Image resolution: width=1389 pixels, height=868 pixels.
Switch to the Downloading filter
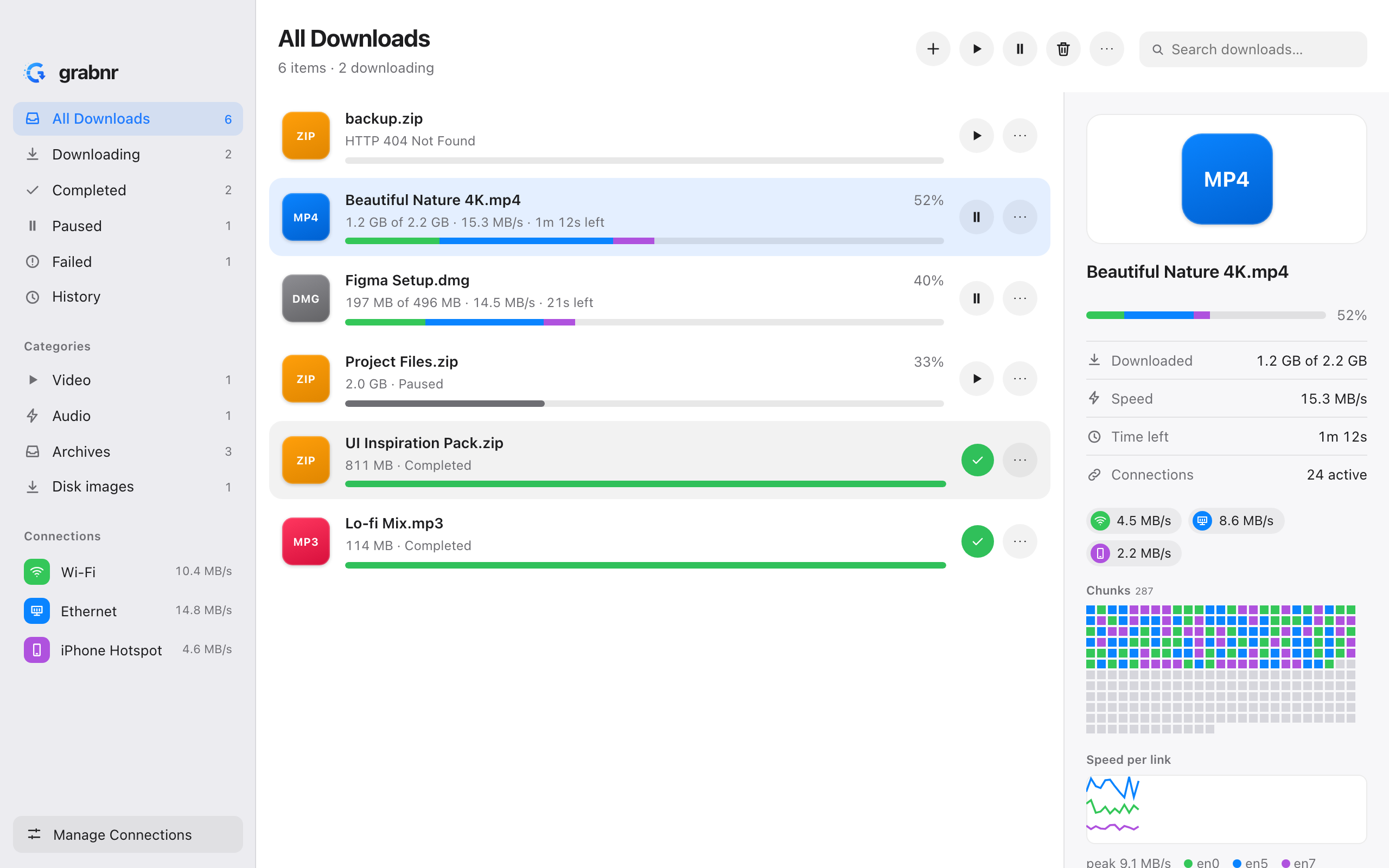click(128, 155)
